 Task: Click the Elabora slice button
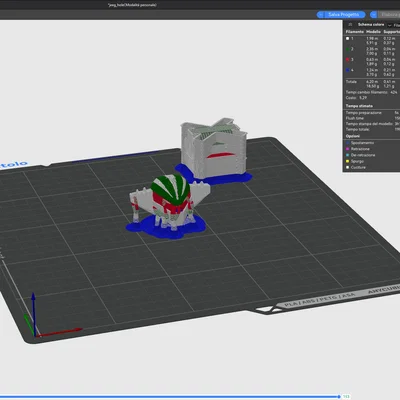(389, 15)
